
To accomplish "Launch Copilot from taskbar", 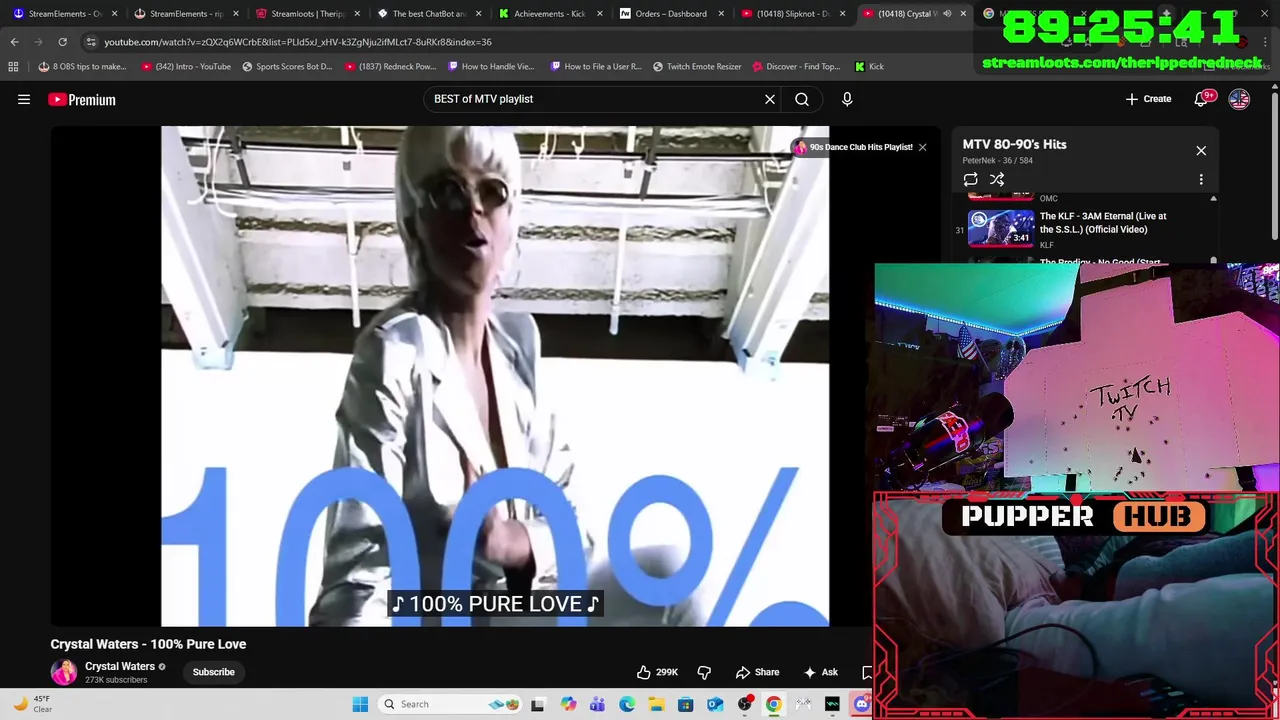I will [x=568, y=704].
